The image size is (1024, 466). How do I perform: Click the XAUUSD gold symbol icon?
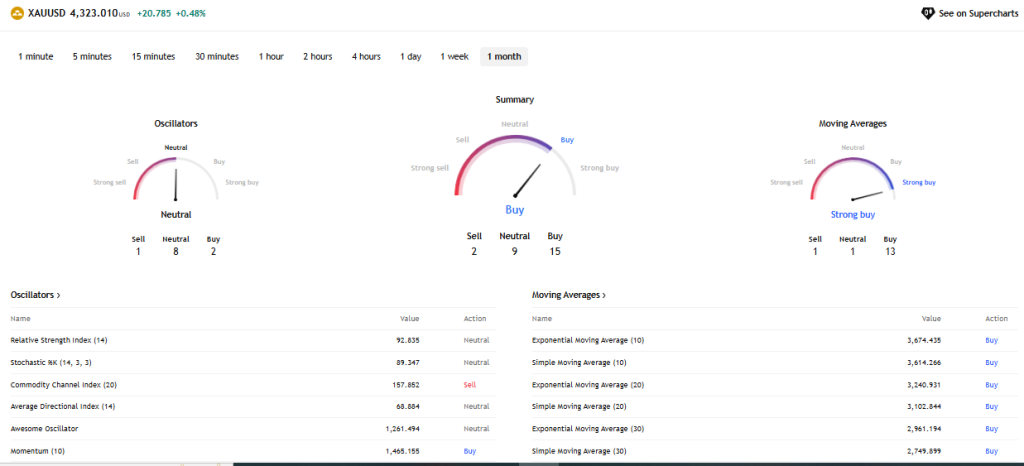pyautogui.click(x=17, y=12)
